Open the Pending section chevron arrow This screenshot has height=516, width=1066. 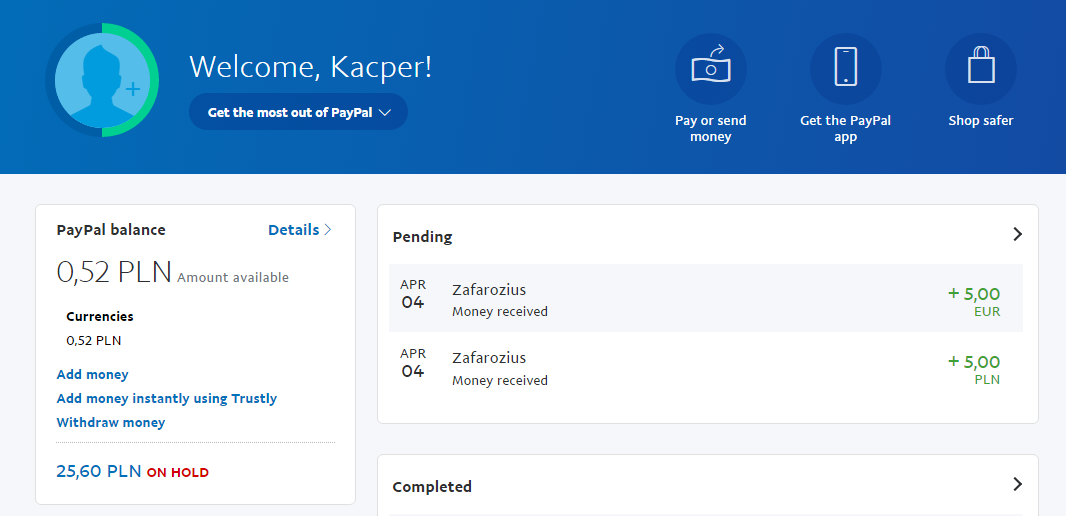1018,235
